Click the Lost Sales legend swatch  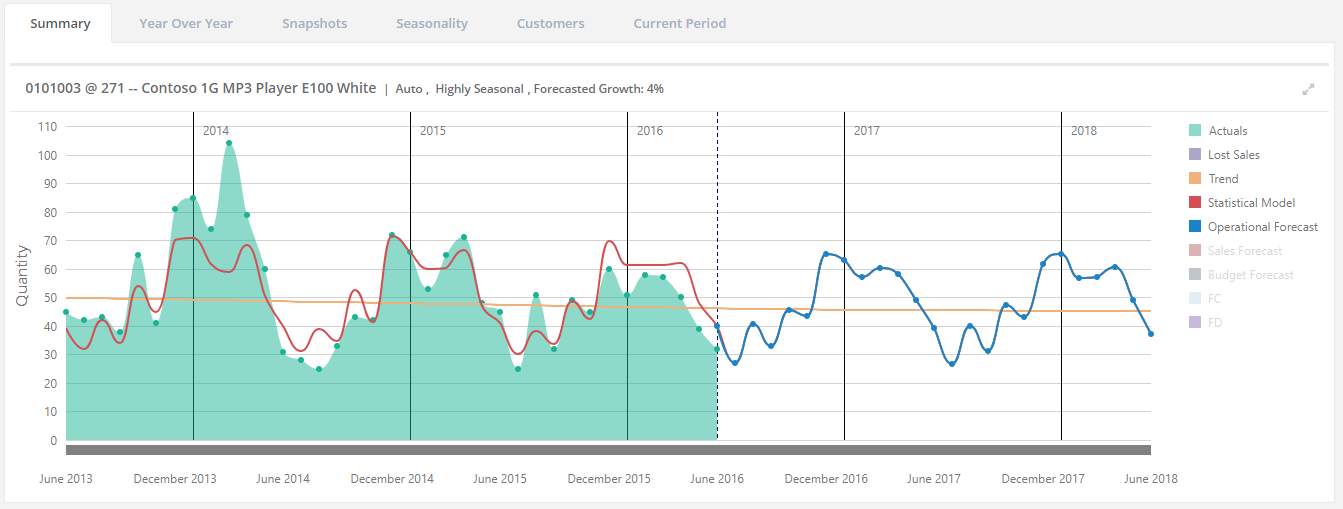1194,155
